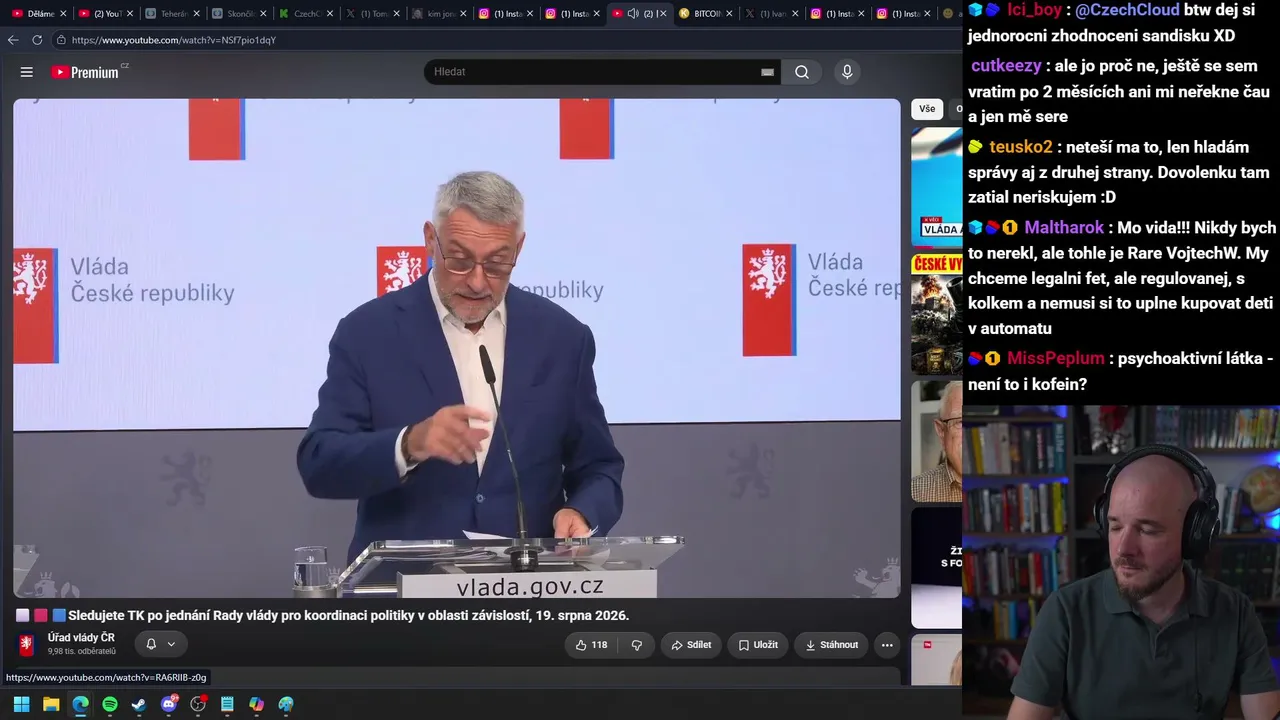The height and width of the screenshot is (720, 1280).
Task: Close the Dělám... YouTube tab
Action: tap(63, 14)
